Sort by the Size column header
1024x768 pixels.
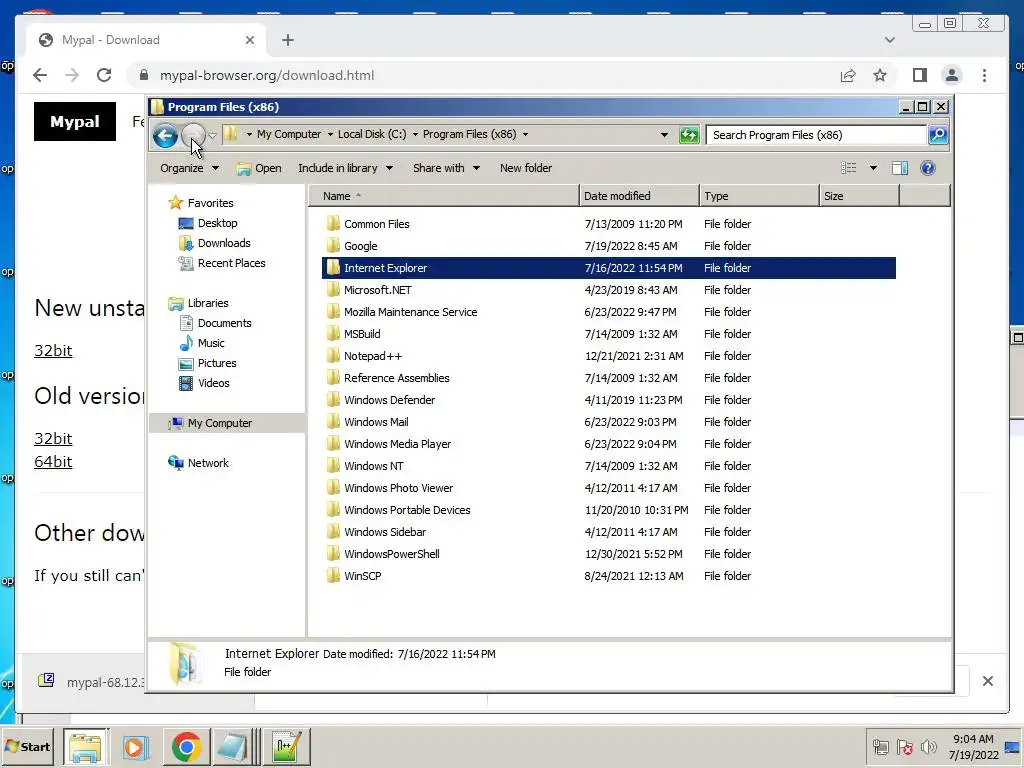(859, 196)
